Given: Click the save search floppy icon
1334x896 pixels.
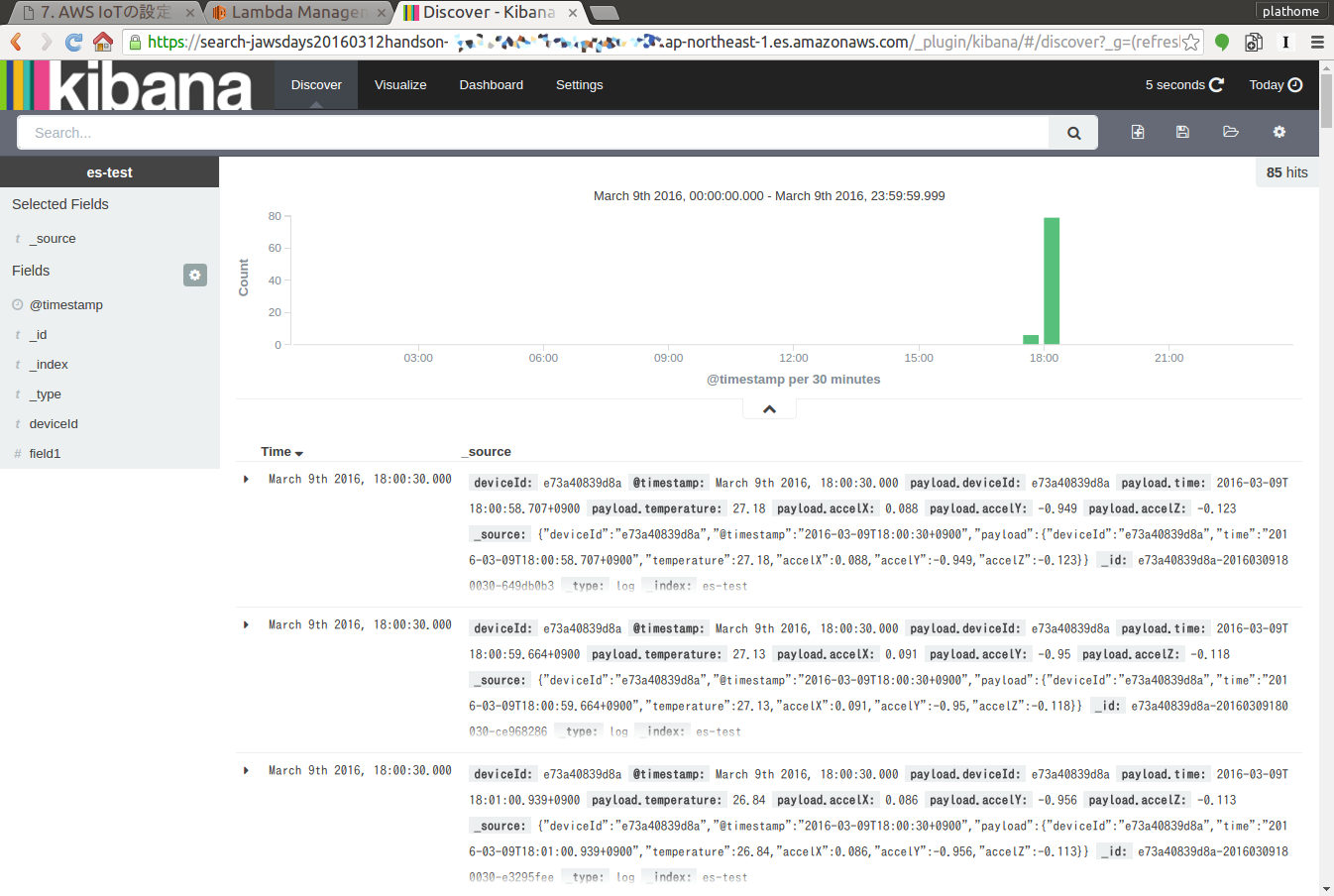Looking at the screenshot, I should [1182, 132].
